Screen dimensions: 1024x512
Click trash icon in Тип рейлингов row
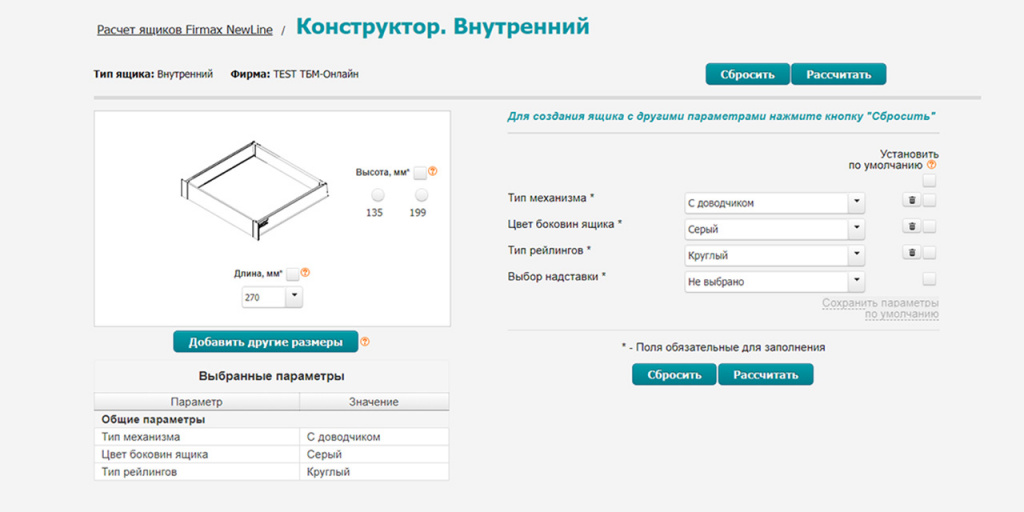(911, 253)
